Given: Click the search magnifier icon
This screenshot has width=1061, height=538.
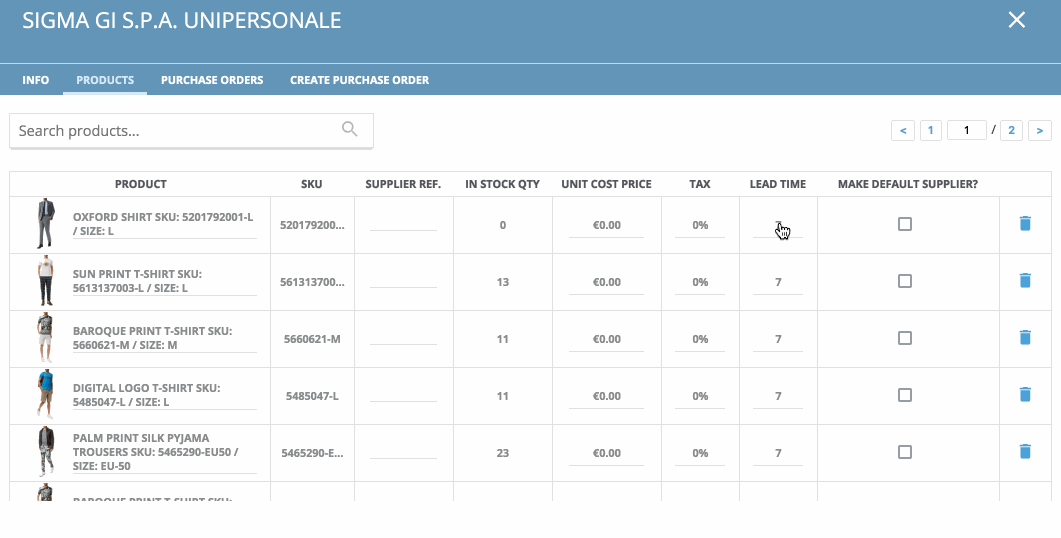Looking at the screenshot, I should click(x=349, y=129).
